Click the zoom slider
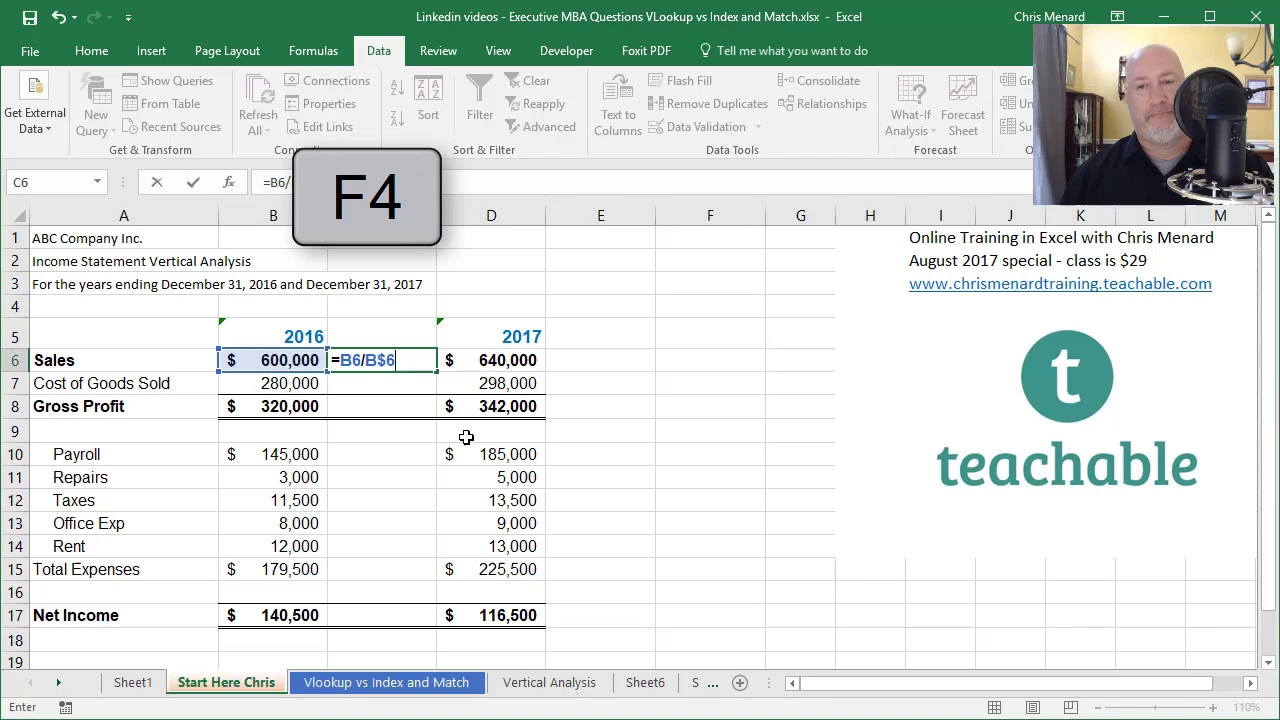The height and width of the screenshot is (720, 1280). (x=1155, y=708)
